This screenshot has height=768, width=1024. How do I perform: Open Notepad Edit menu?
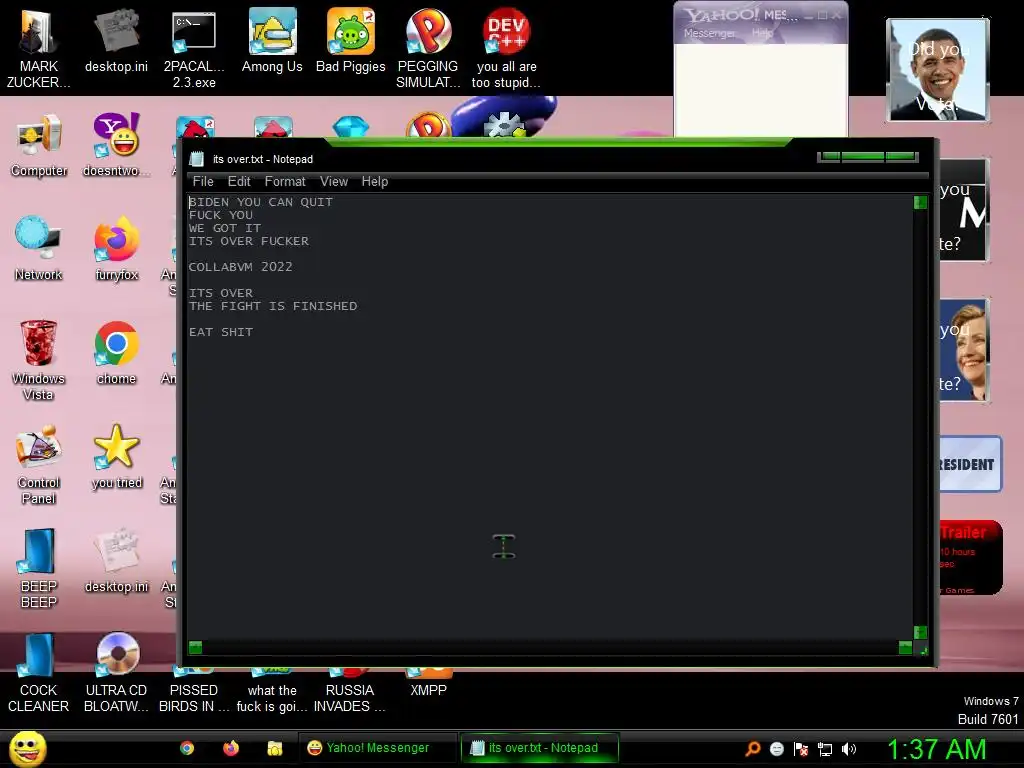[x=239, y=182]
